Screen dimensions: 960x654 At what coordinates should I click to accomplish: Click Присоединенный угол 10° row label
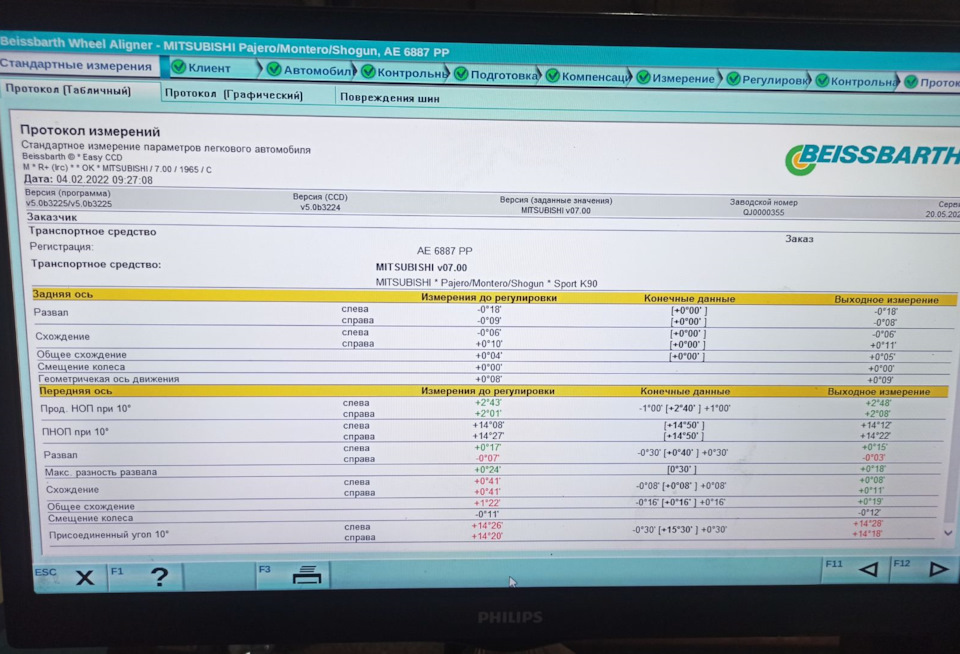[108, 535]
